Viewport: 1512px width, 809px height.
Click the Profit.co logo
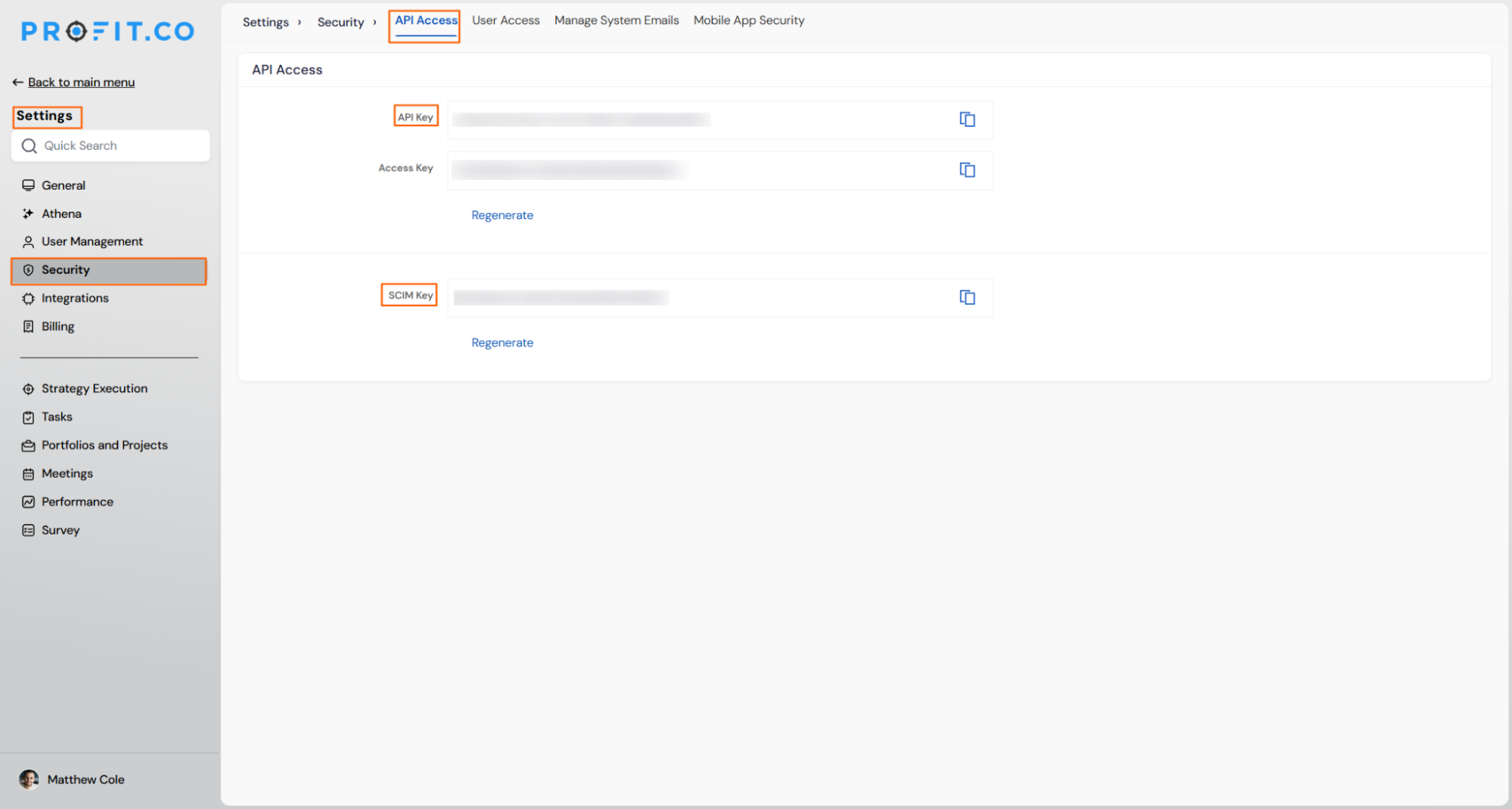click(107, 31)
